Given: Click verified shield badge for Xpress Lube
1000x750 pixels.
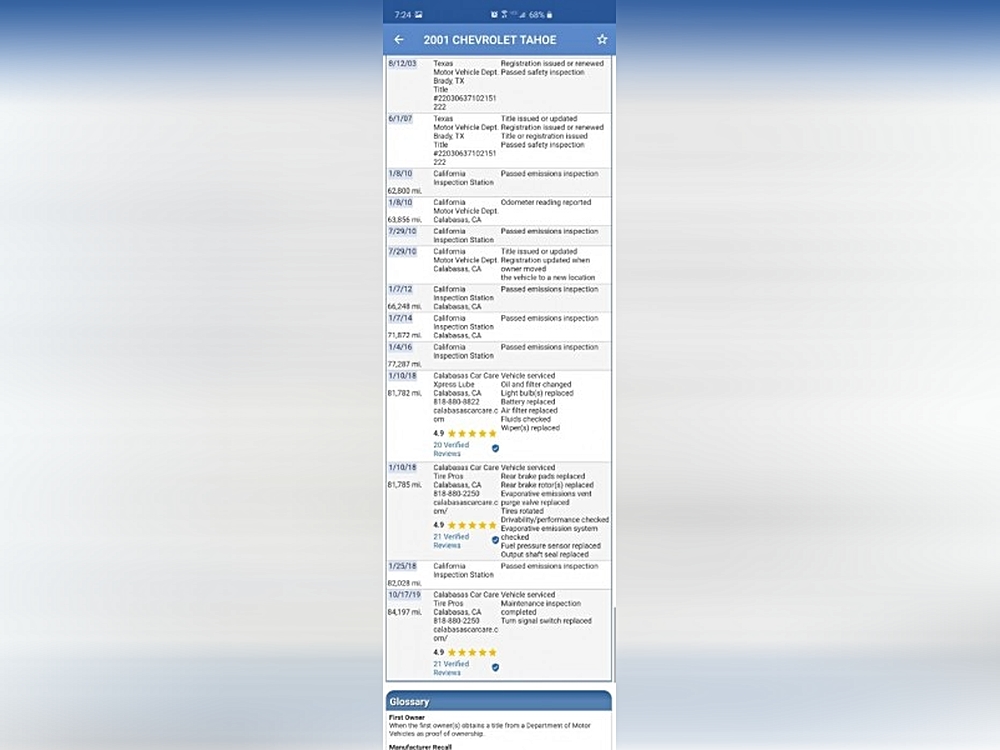Looking at the screenshot, I should pyautogui.click(x=495, y=448).
